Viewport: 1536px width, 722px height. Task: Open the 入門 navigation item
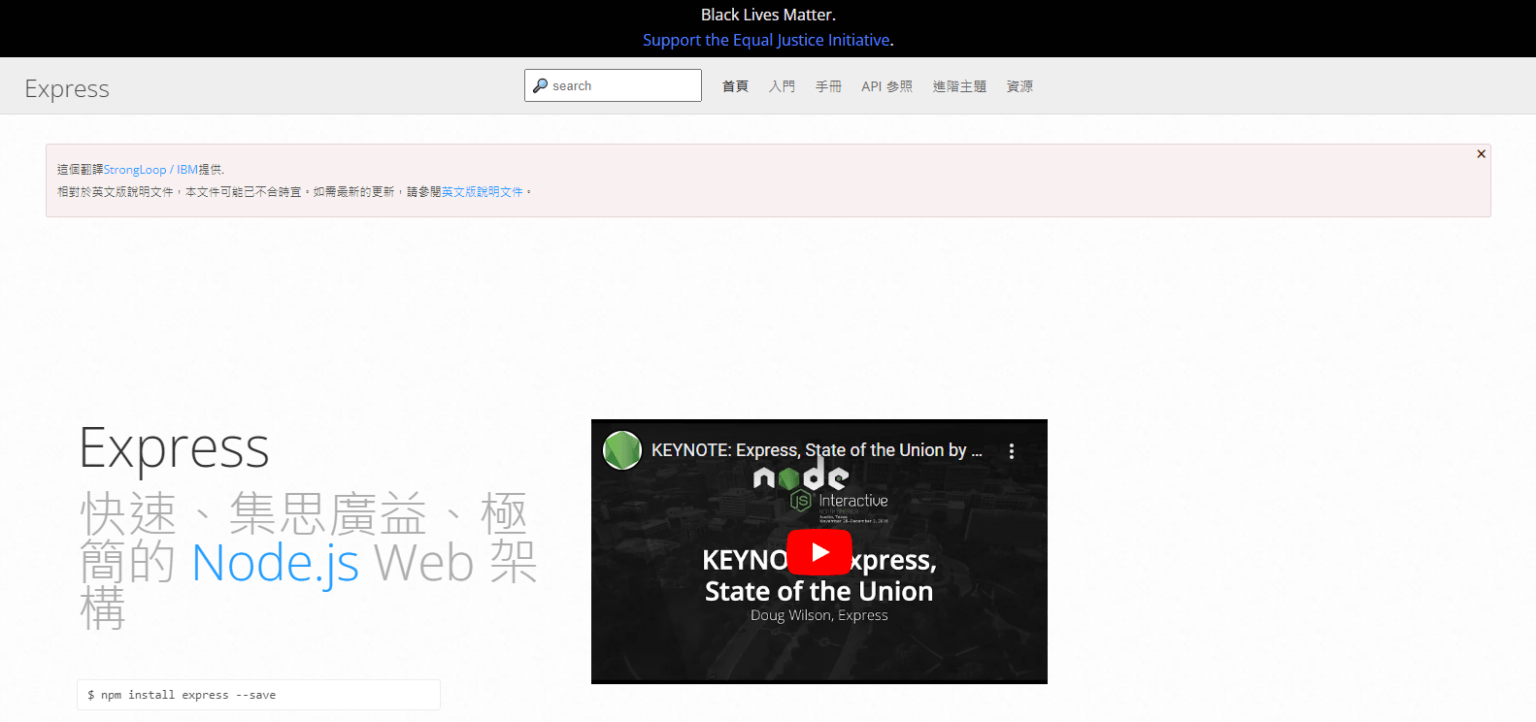pos(782,86)
